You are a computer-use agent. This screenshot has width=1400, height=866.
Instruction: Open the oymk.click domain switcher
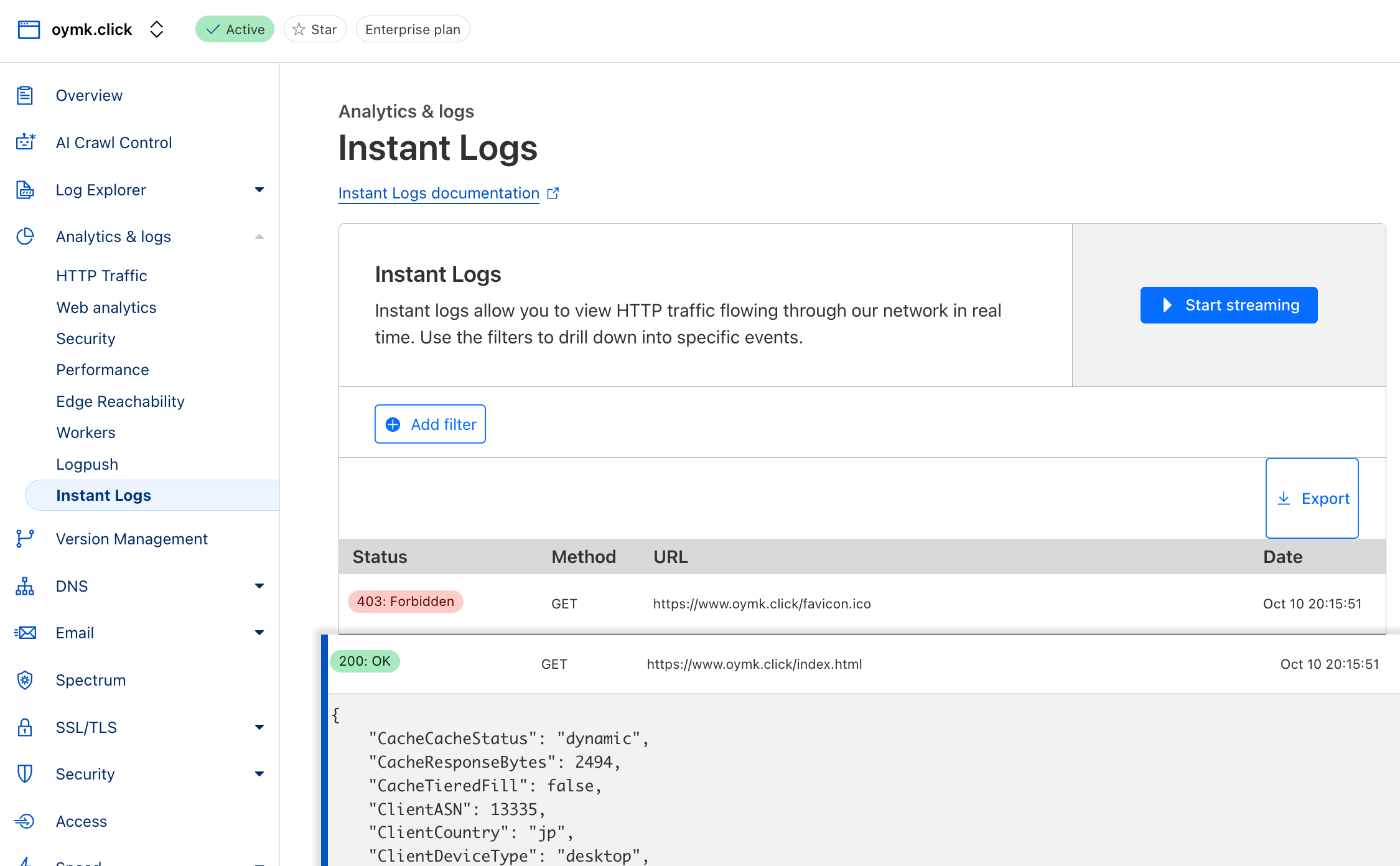(156, 30)
